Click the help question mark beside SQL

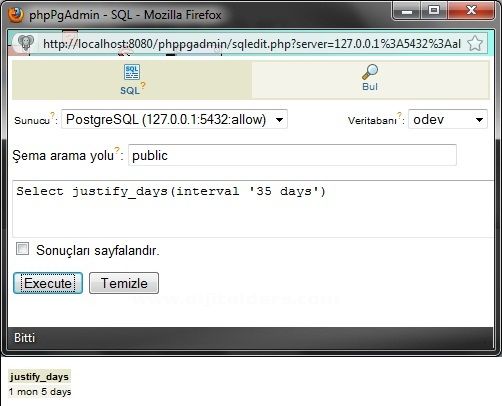tap(143, 86)
